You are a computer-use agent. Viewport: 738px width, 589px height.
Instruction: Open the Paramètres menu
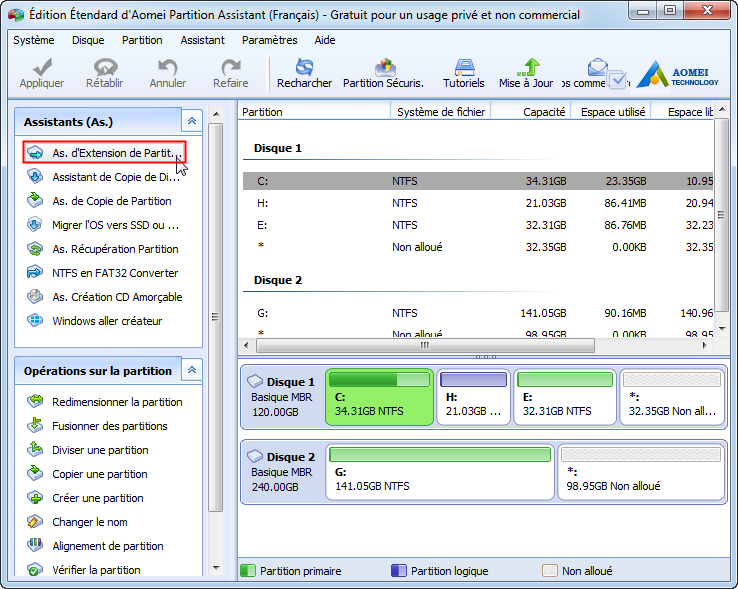(270, 40)
